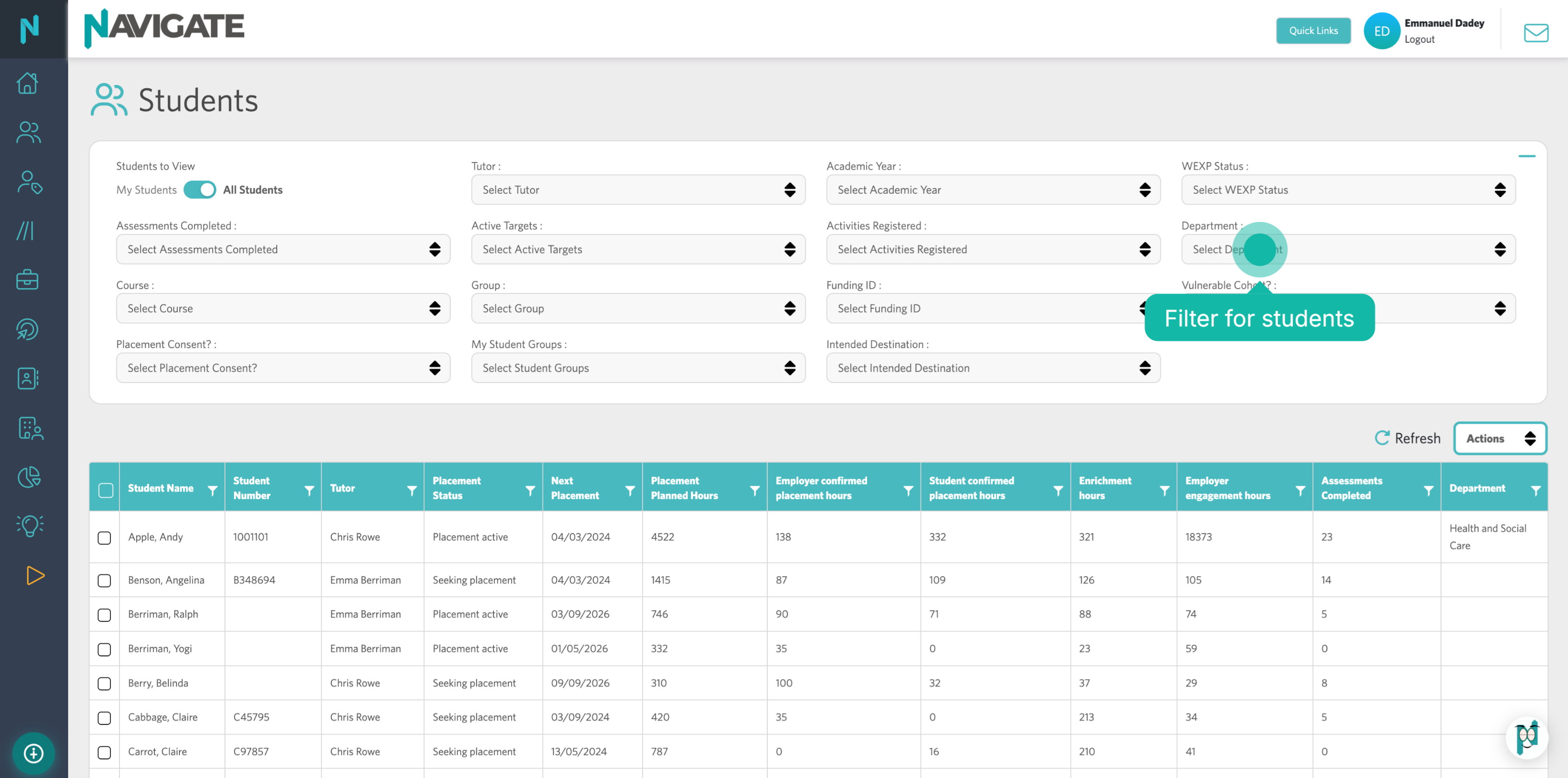Viewport: 1568px width, 778px height.
Task: Open the contact book icon in sidebar
Action: (27, 378)
